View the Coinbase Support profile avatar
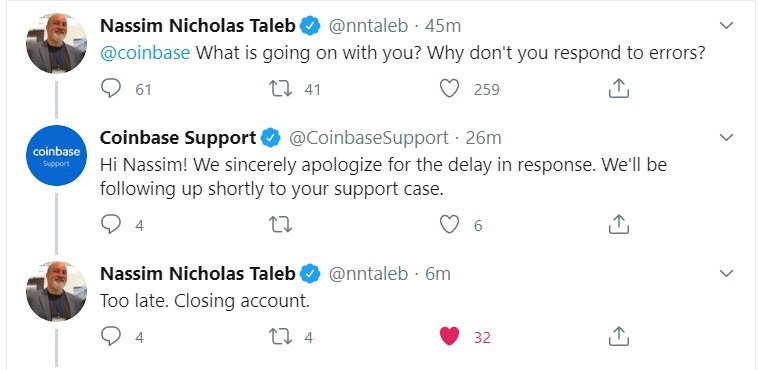This screenshot has width=759, height=370. (56, 155)
